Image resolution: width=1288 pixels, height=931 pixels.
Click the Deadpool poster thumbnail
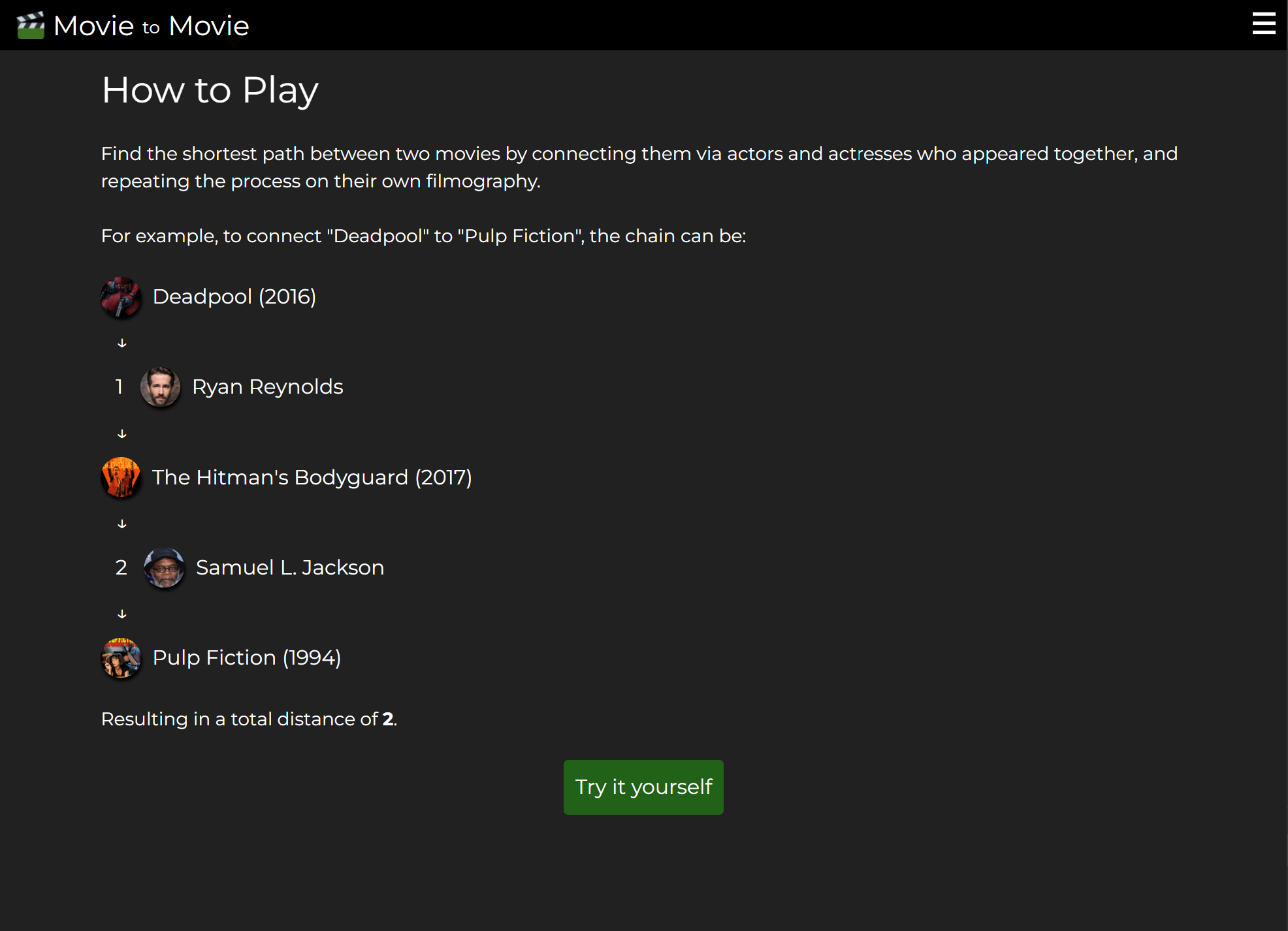pos(121,296)
